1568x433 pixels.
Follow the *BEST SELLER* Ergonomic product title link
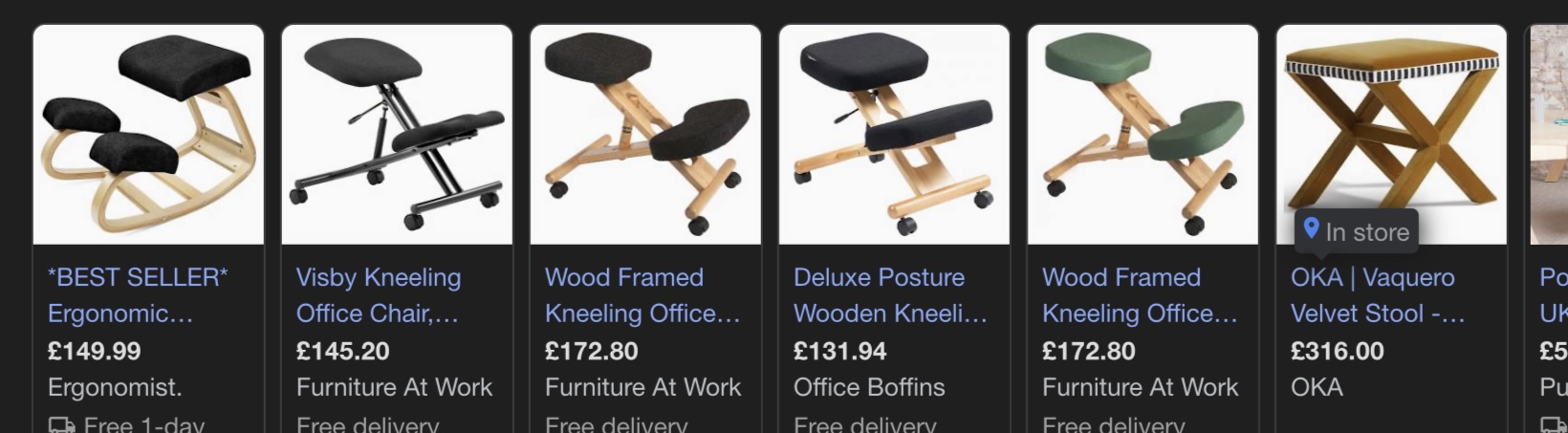pos(138,295)
